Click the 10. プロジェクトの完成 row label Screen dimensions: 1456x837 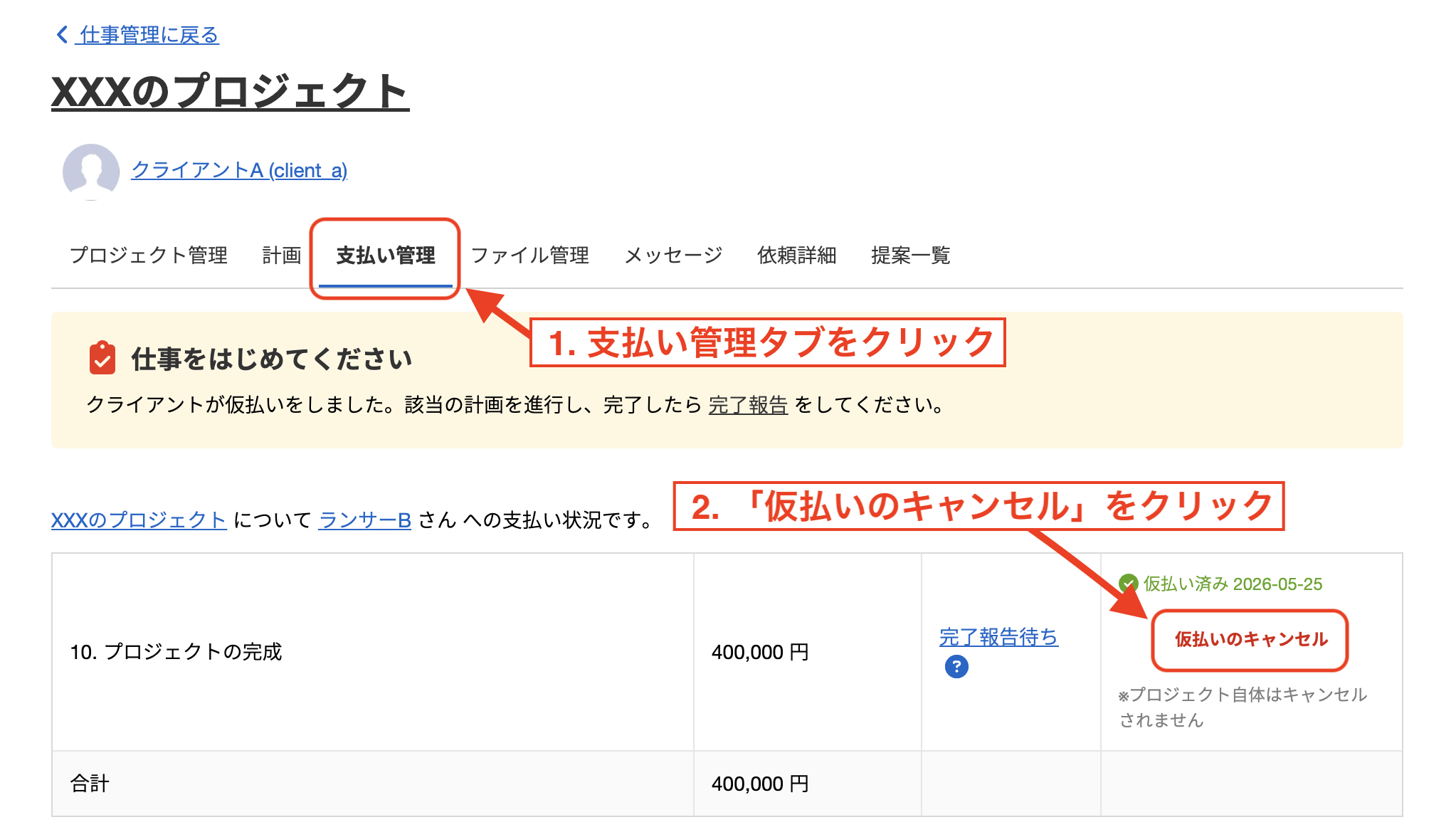point(176,652)
